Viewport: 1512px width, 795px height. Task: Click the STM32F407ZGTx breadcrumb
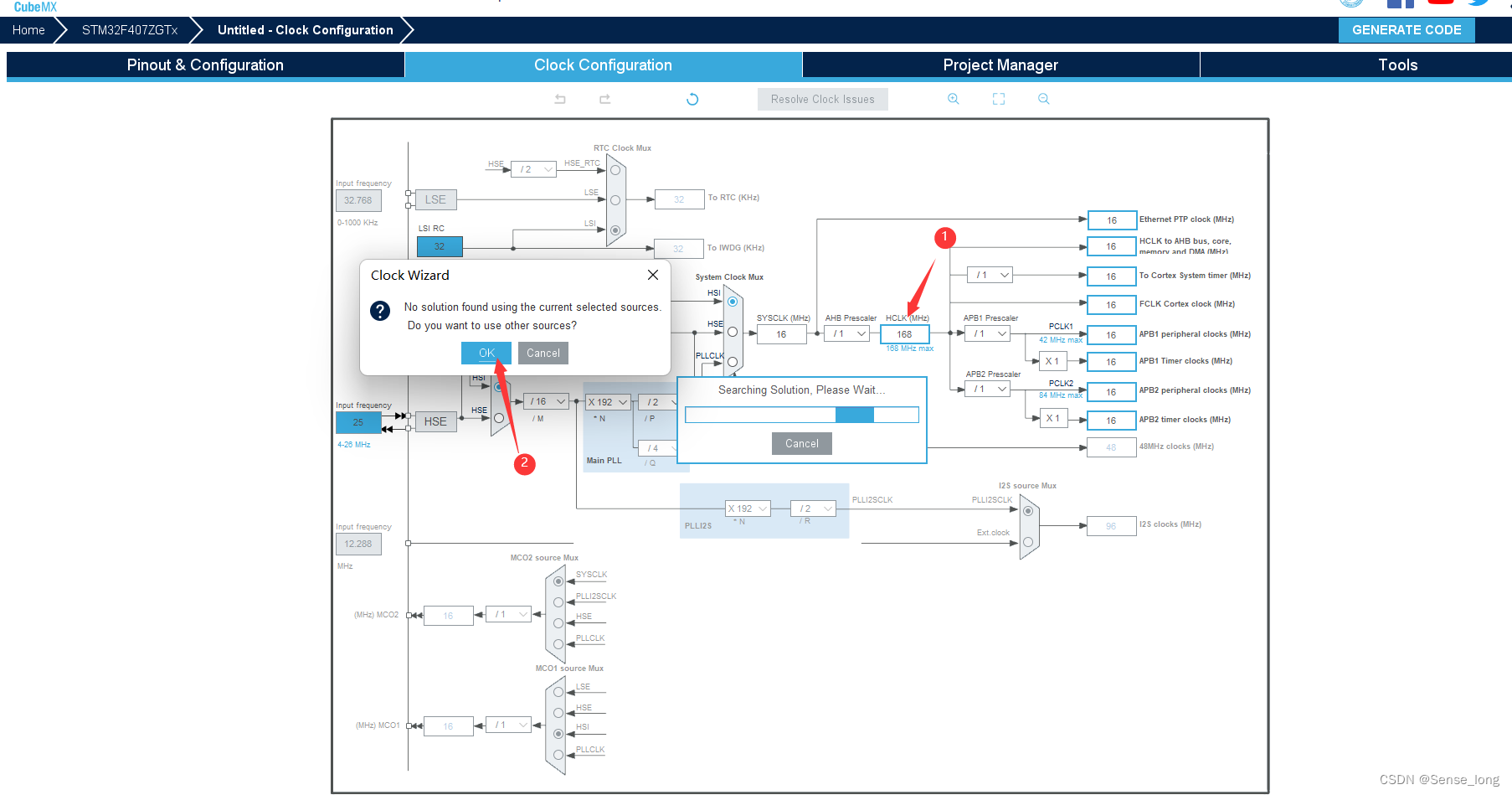(x=130, y=30)
